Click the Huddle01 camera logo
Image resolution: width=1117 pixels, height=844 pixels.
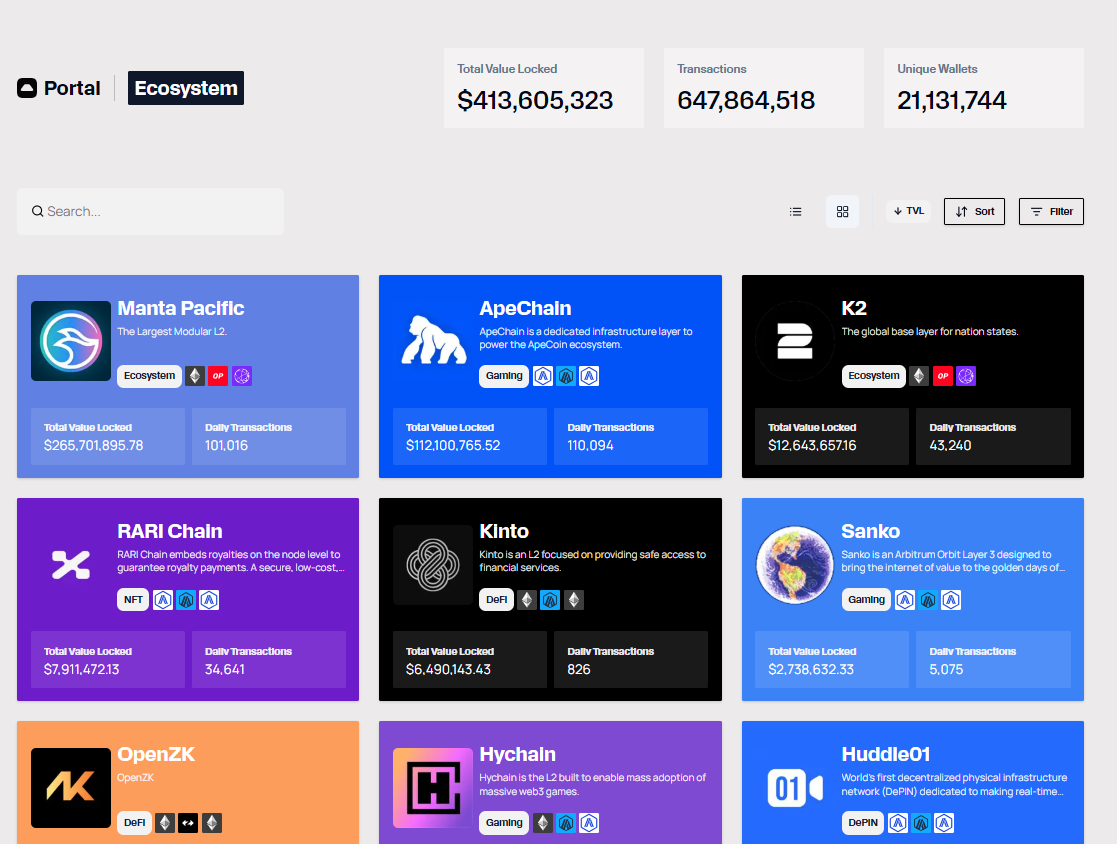tap(795, 788)
